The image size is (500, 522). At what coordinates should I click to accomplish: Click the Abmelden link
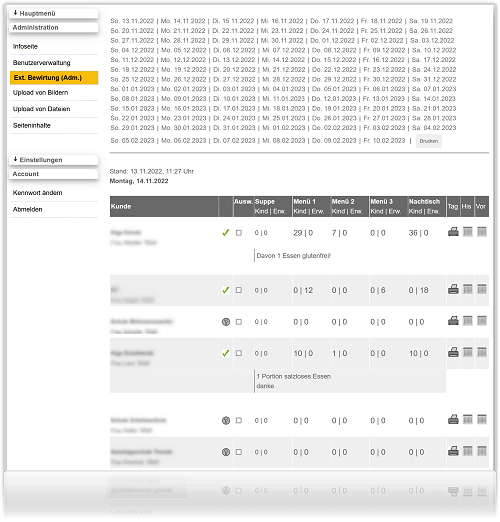pos(27,209)
